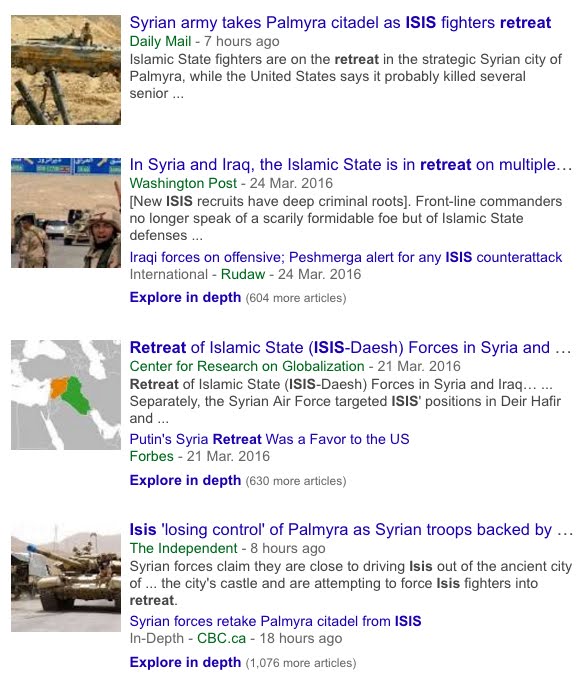Click the Center for Research on Globalization source
This screenshot has height=680, width=584.
point(247,366)
